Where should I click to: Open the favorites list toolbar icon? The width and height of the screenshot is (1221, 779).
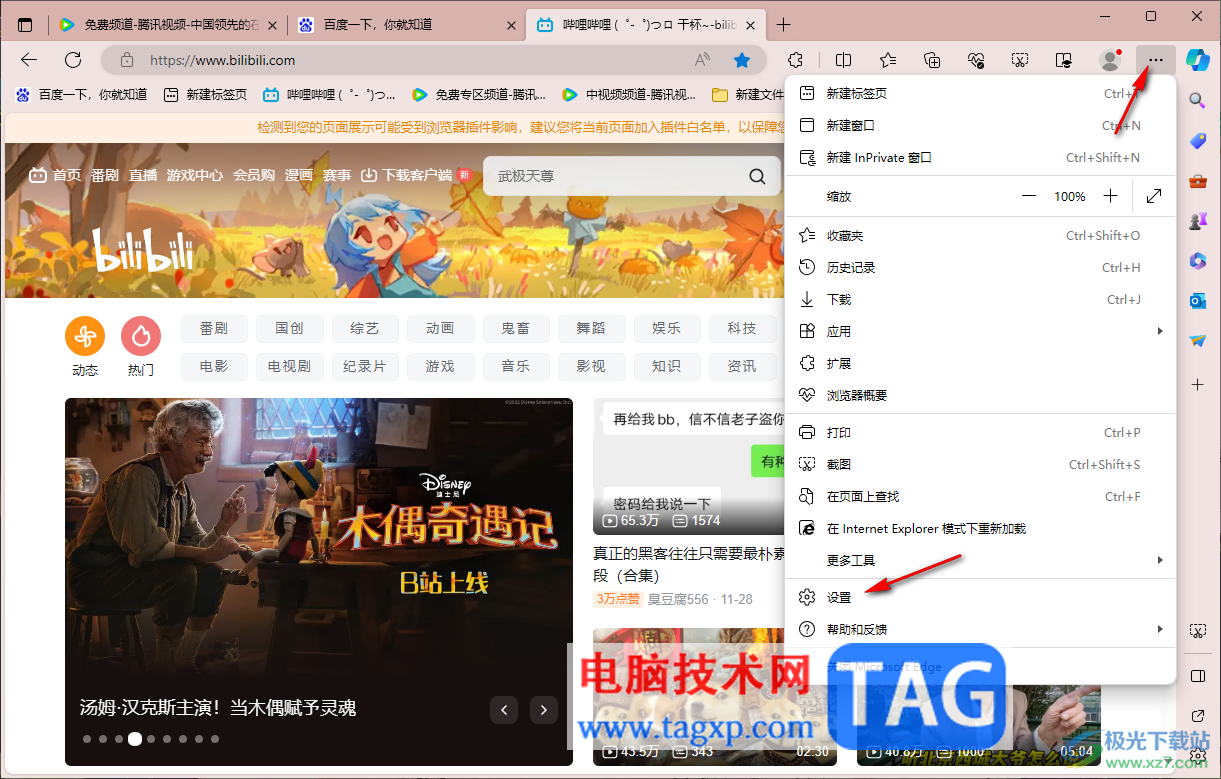click(x=888, y=60)
